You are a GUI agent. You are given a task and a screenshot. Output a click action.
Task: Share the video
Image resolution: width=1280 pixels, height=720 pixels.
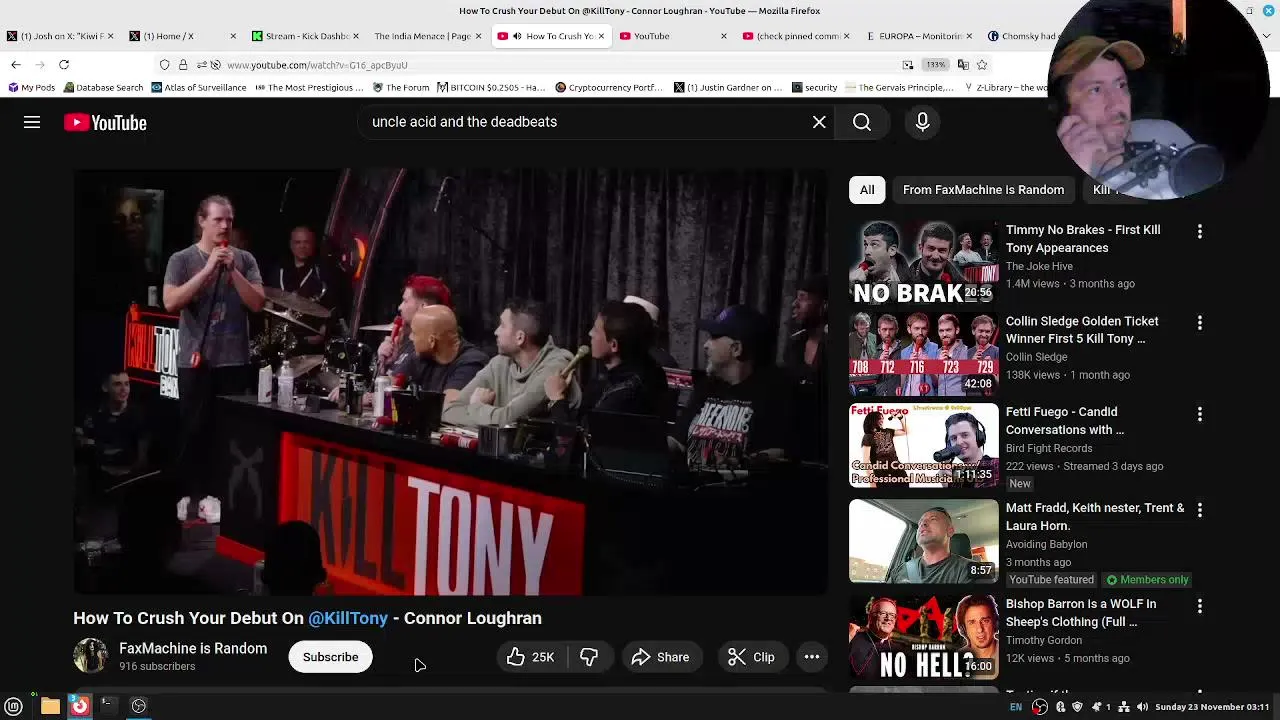tap(660, 657)
